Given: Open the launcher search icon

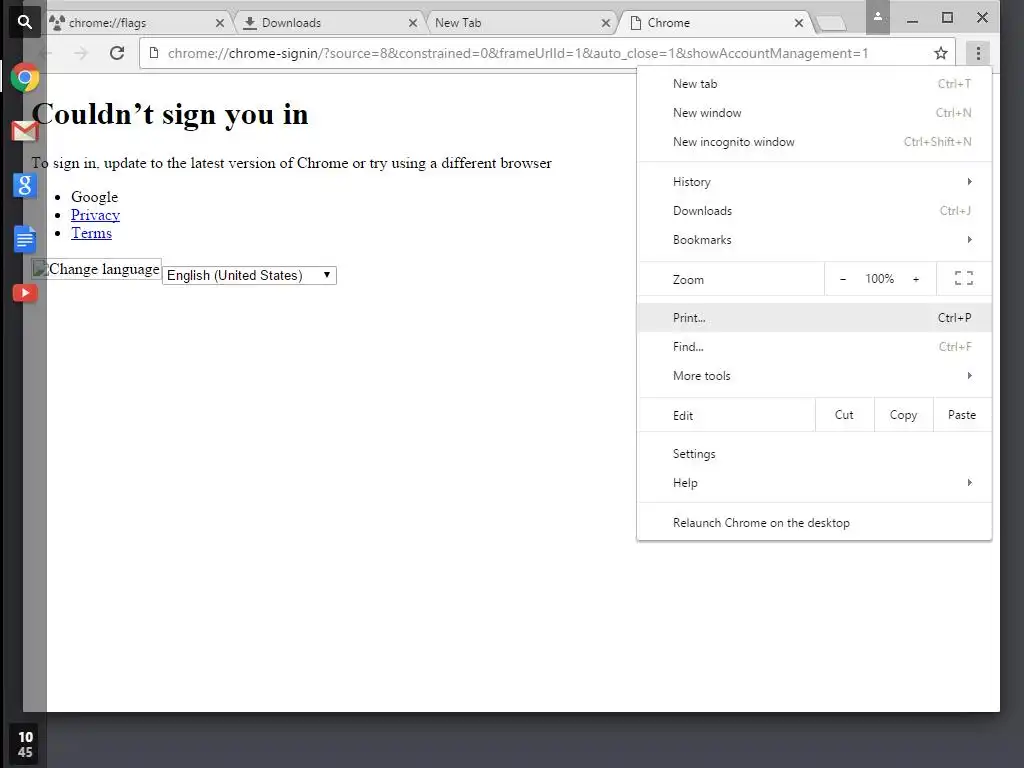Looking at the screenshot, I should (24, 22).
